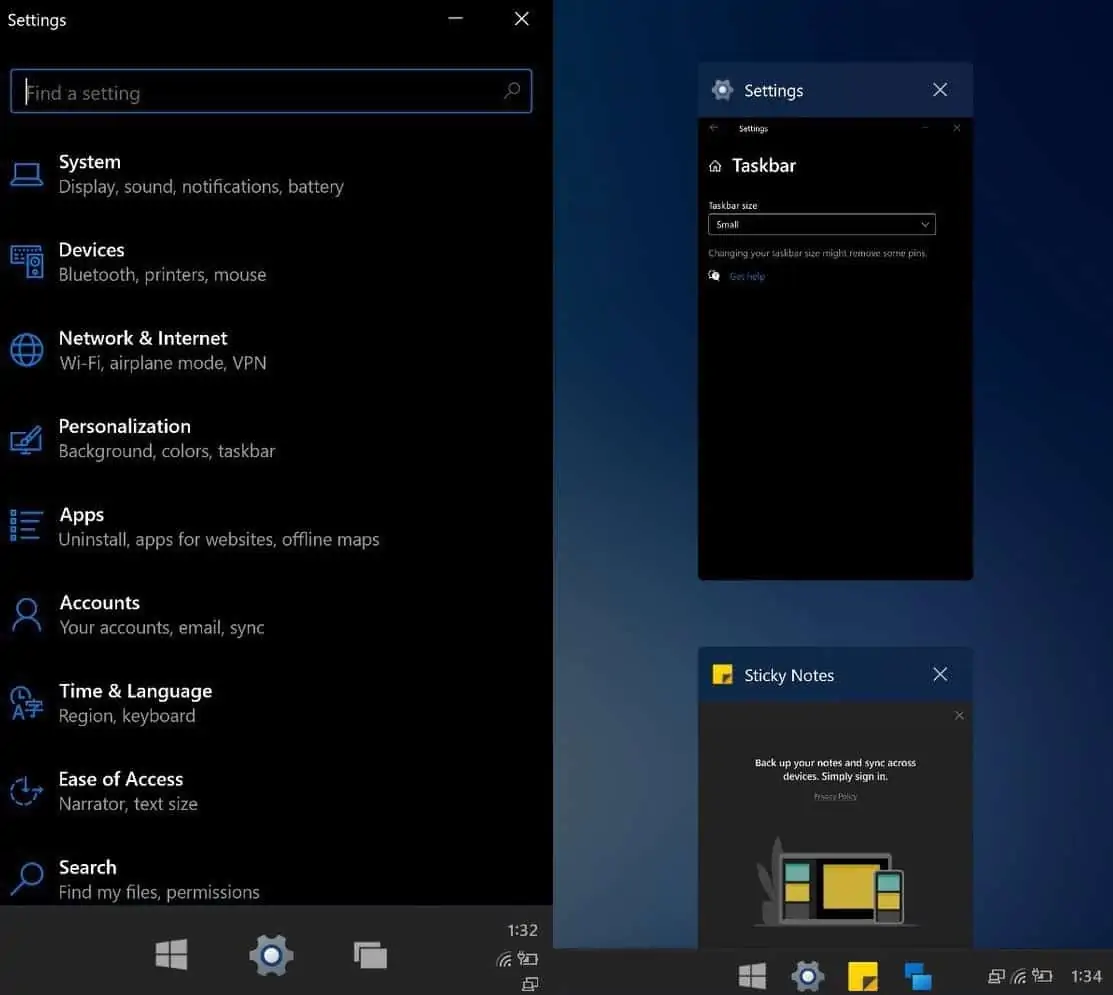This screenshot has height=995, width=1113.
Task: Open Accounts settings
Action: point(161,614)
